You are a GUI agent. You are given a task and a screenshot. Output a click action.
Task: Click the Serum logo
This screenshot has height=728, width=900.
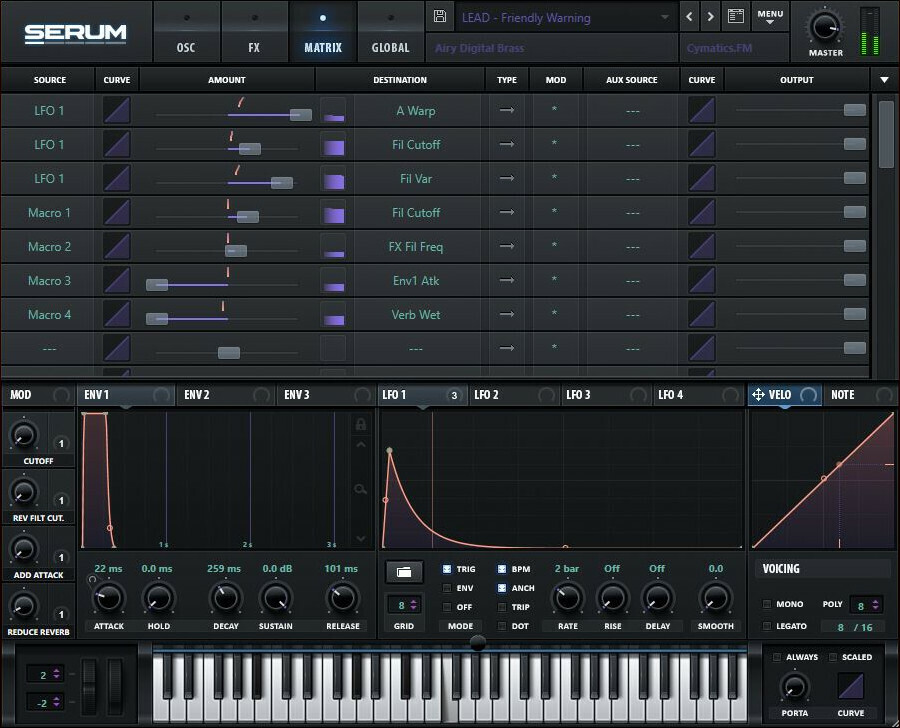click(x=75, y=33)
